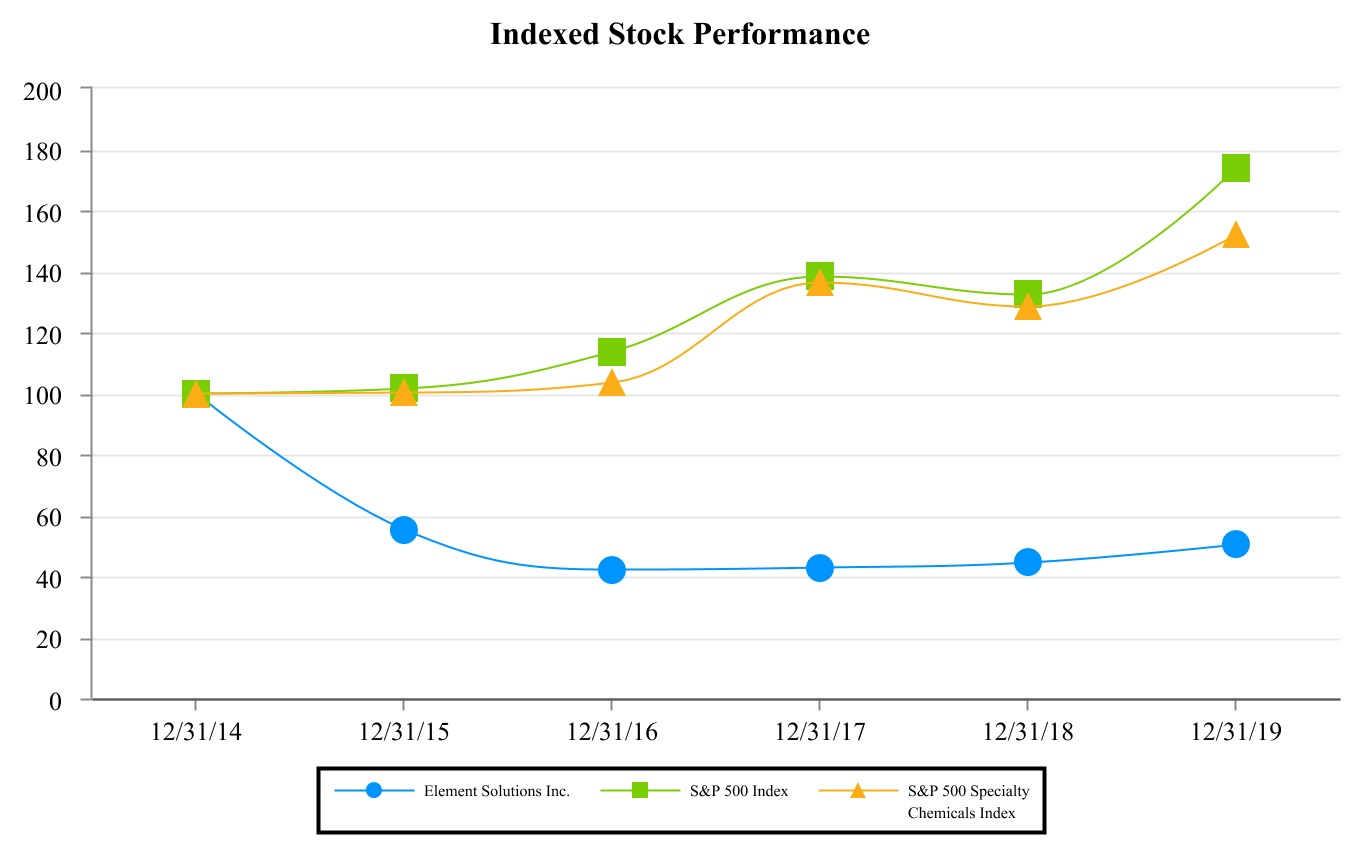Viewport: 1360px width, 852px height.
Task: Click the orange triangle swatch in the legend
Action: point(858,790)
